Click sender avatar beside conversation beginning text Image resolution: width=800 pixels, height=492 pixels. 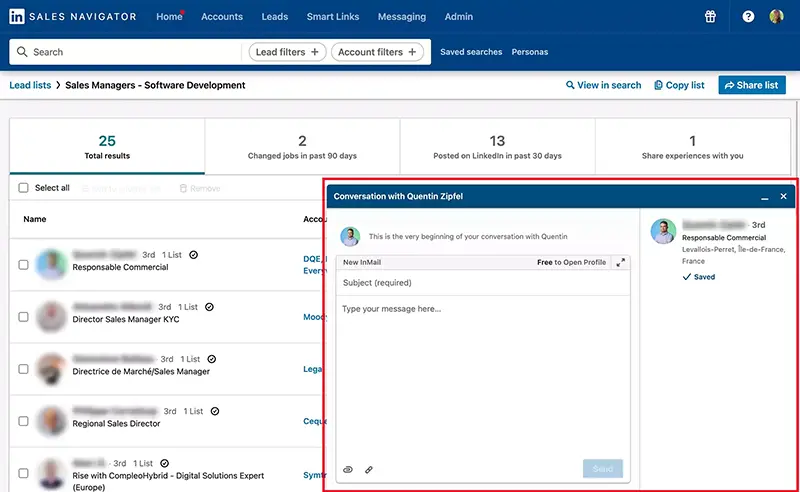pos(350,236)
